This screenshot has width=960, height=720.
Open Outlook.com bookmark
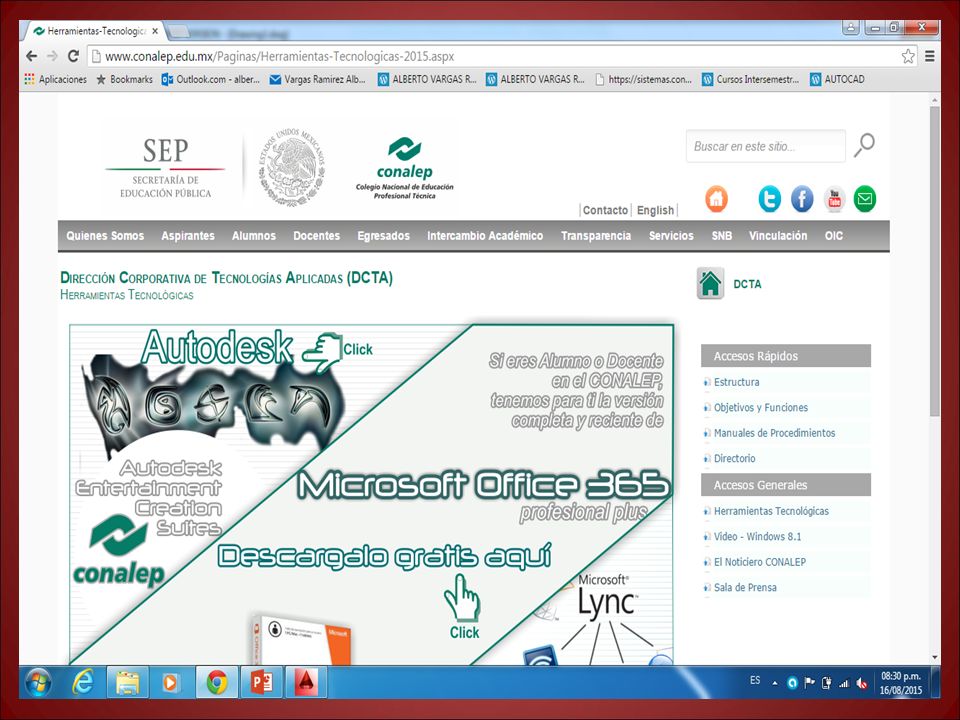point(211,79)
